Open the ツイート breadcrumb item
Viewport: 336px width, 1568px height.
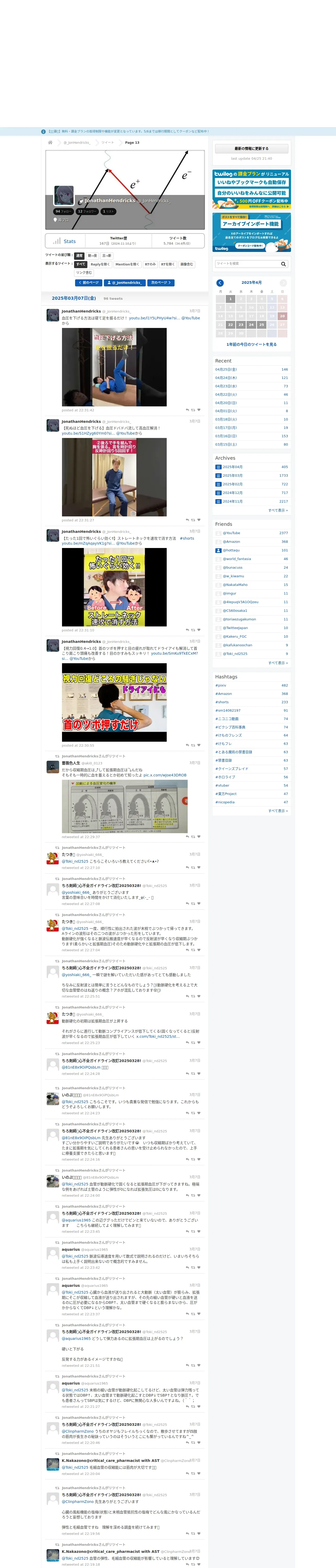[x=107, y=142]
